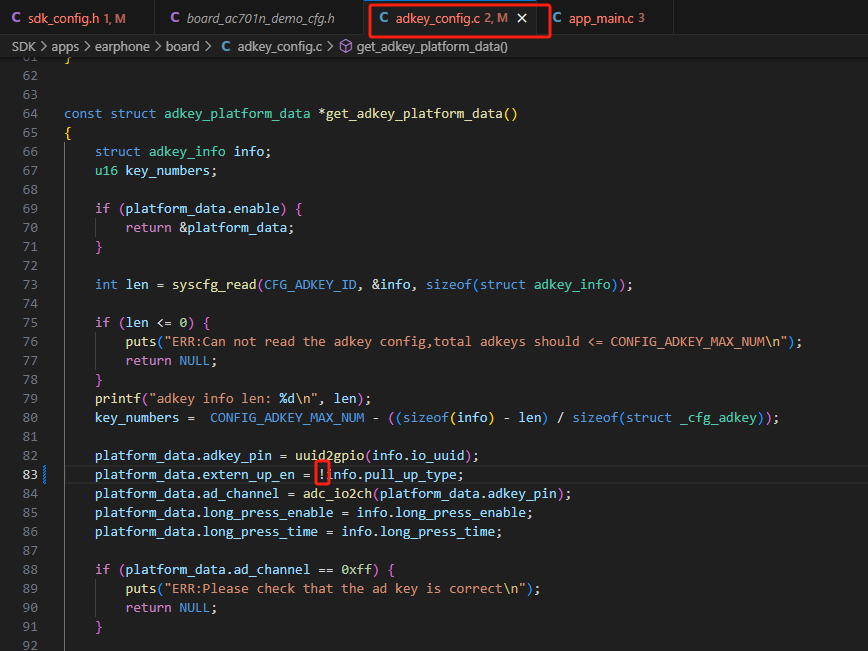Open the get_adkey_platform_data() breadcrumb symbol
Image resolution: width=868 pixels, height=651 pixels.
tap(432, 46)
